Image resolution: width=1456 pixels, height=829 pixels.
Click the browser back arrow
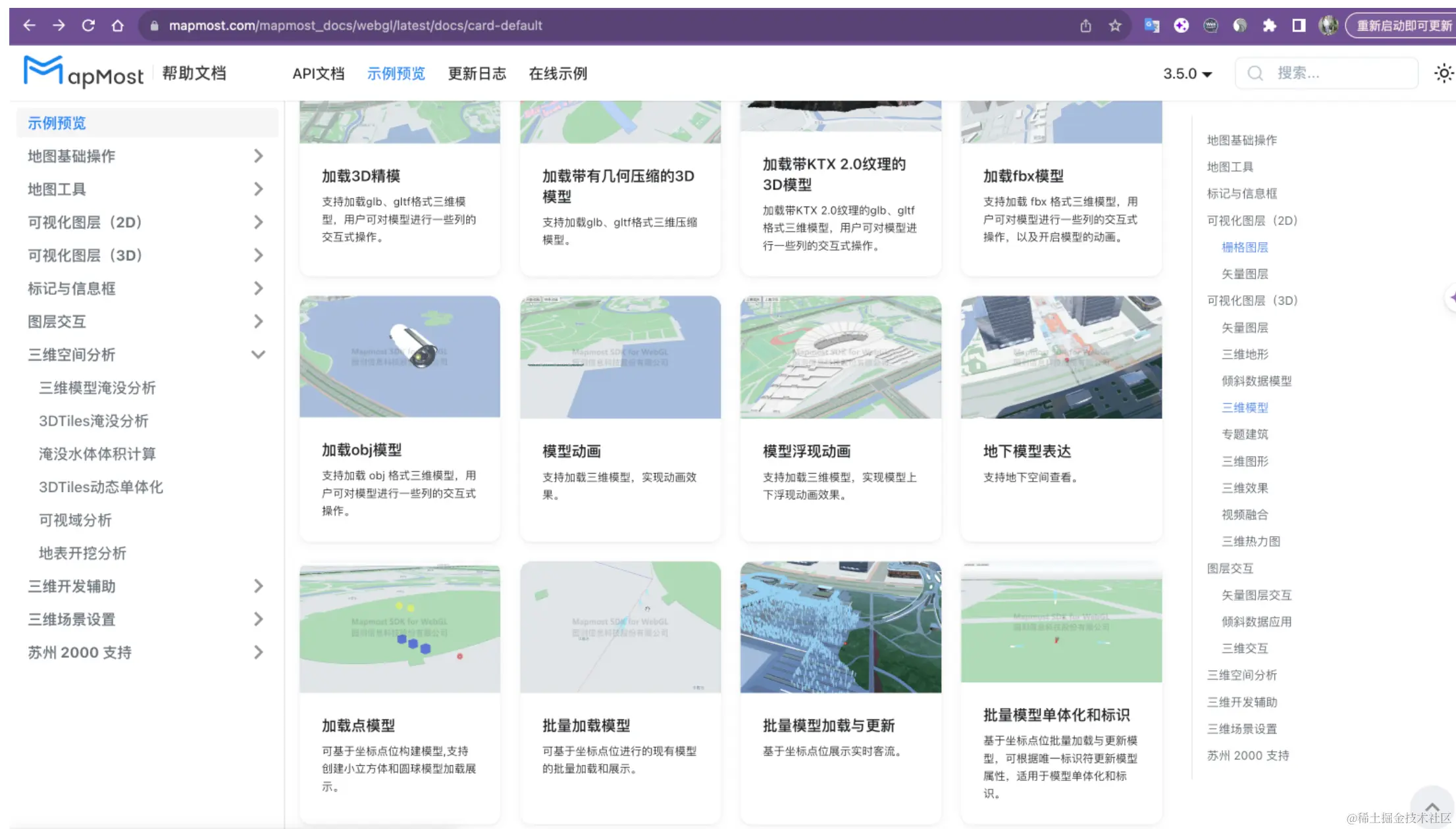pyautogui.click(x=29, y=26)
